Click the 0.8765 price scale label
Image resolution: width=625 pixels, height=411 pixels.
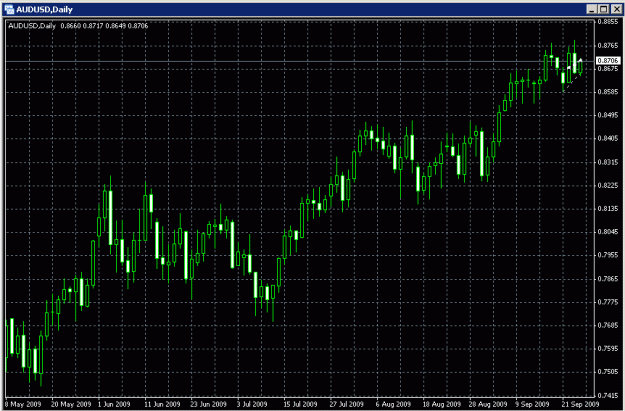(x=608, y=45)
